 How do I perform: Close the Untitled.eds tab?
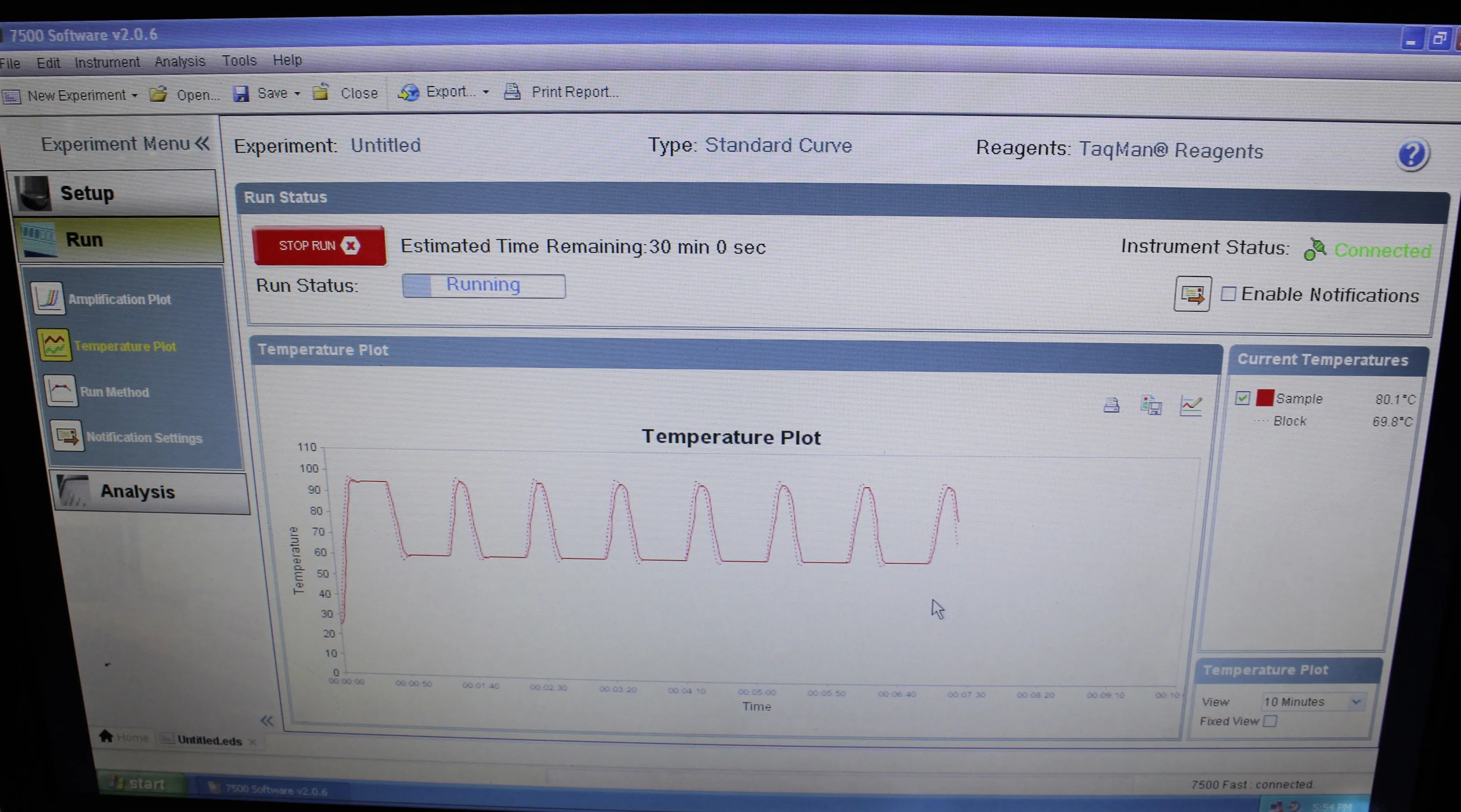(x=252, y=742)
